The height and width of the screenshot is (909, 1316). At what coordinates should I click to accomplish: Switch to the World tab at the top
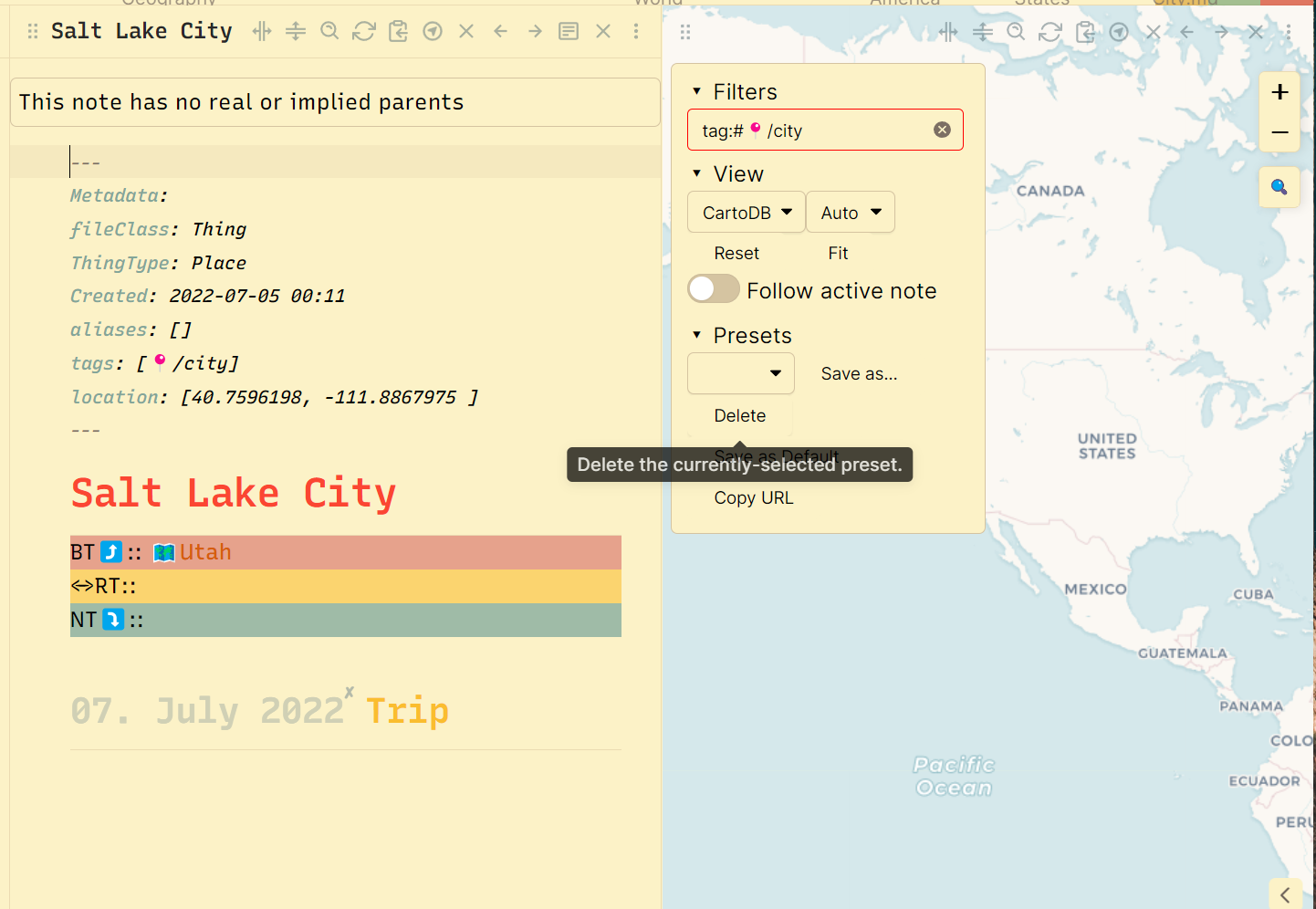click(658, 4)
